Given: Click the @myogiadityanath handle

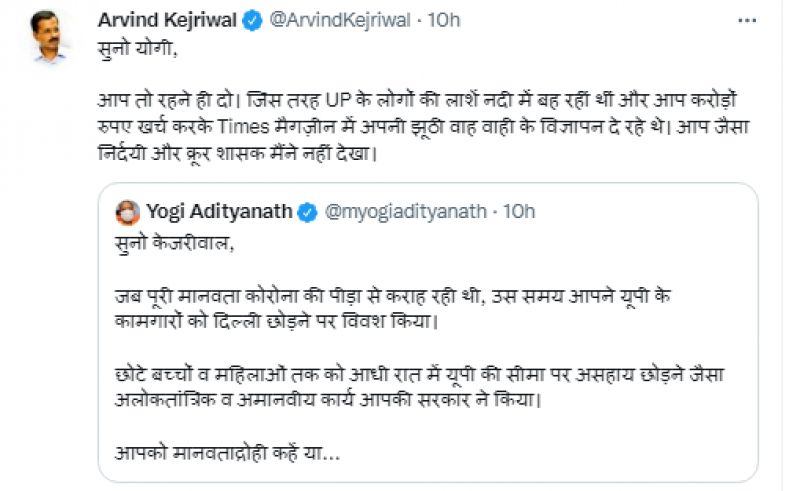Looking at the screenshot, I should (x=403, y=211).
